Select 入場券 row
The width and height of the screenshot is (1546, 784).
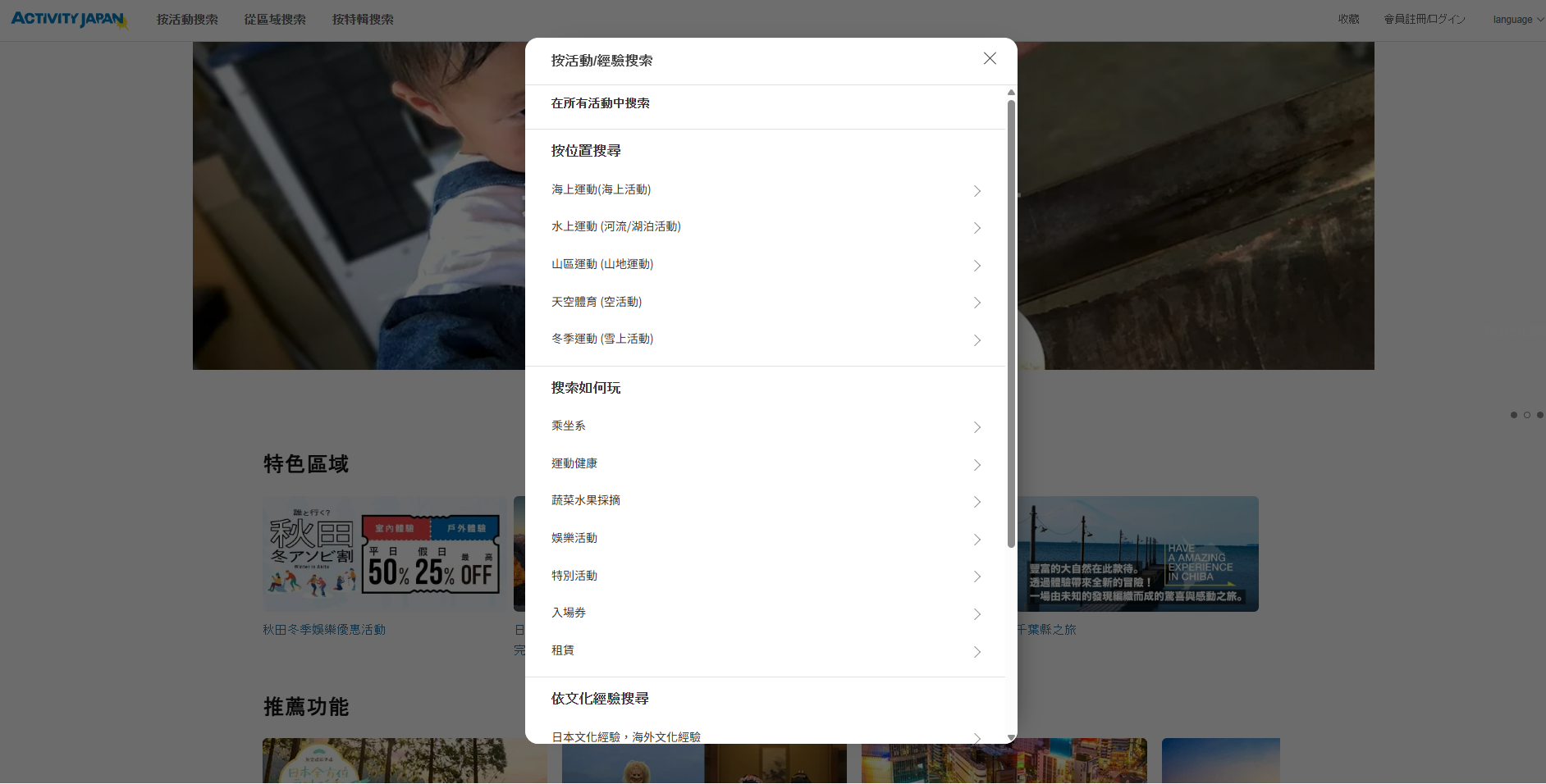[x=765, y=613]
